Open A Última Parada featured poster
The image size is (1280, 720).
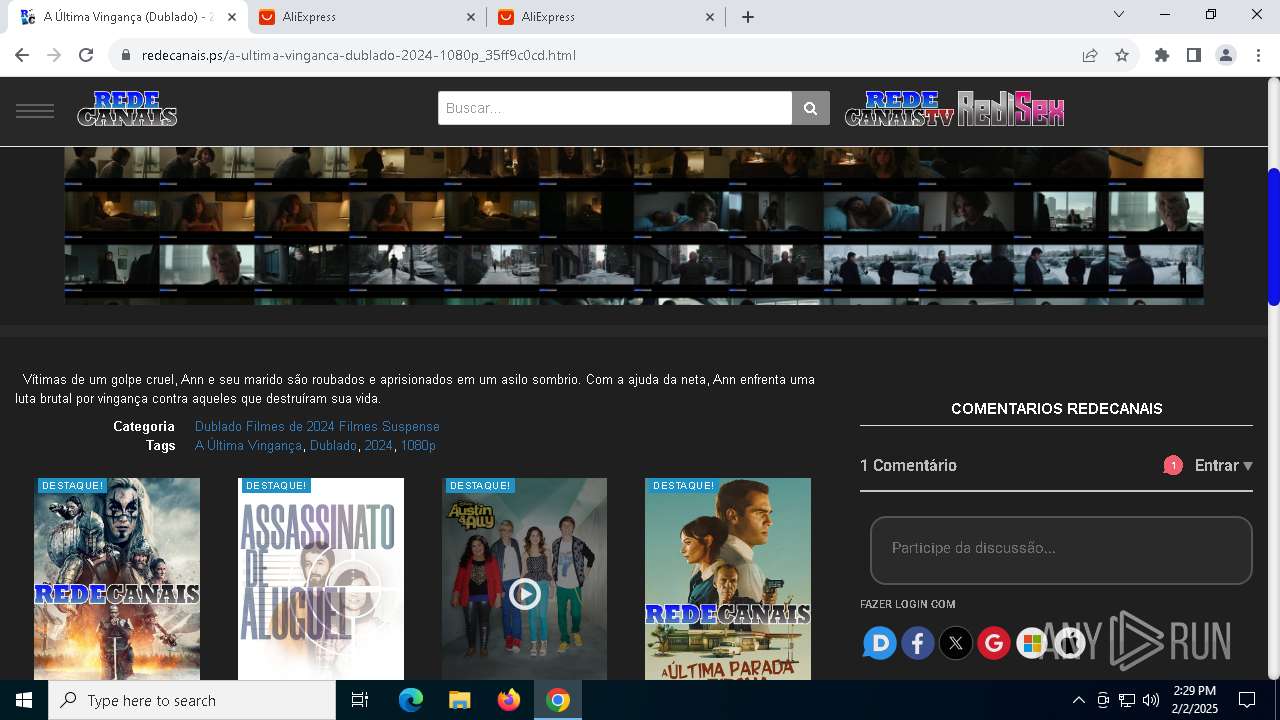click(728, 579)
